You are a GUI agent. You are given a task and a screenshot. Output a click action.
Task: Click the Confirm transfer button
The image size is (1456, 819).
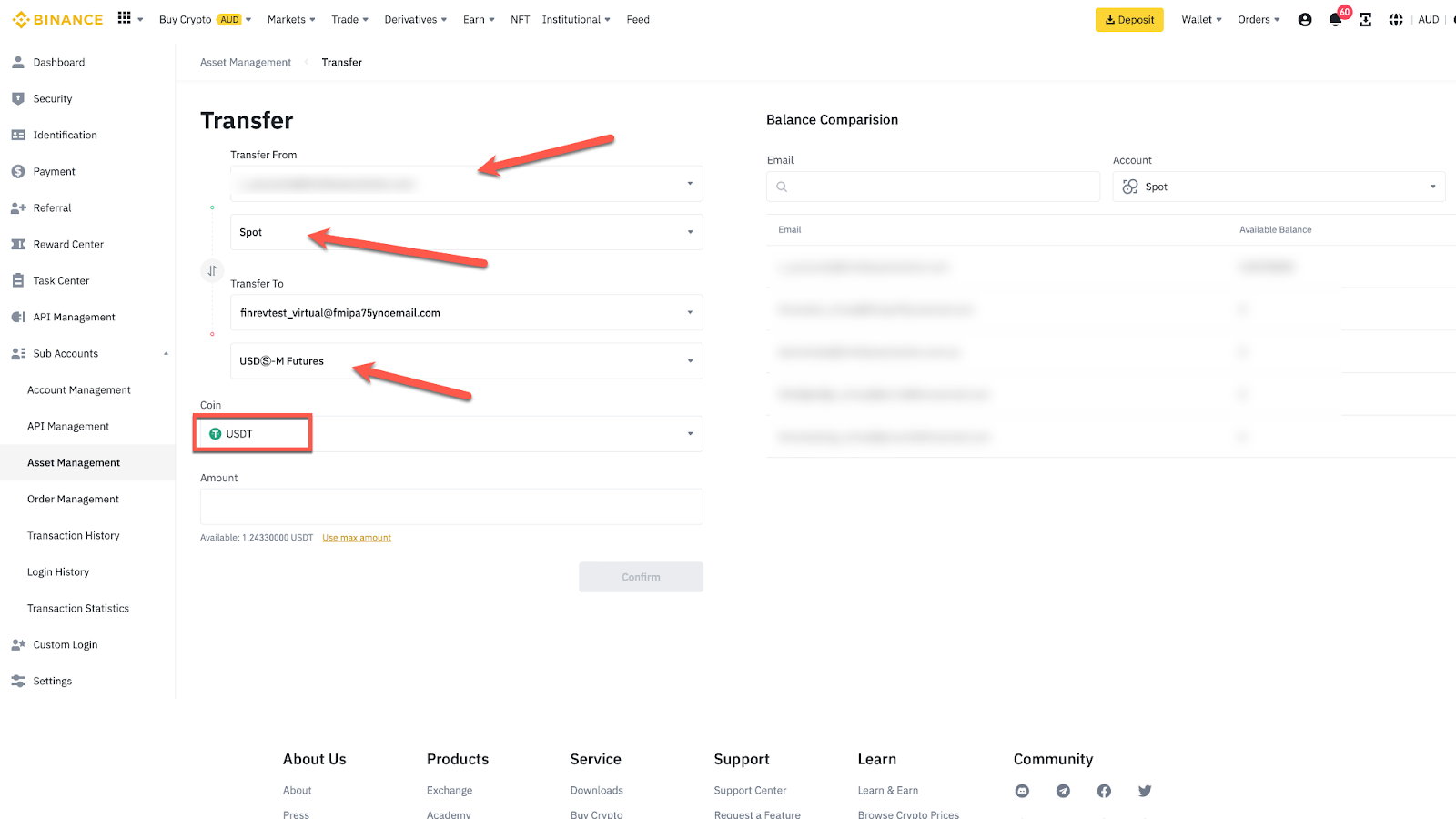click(641, 577)
